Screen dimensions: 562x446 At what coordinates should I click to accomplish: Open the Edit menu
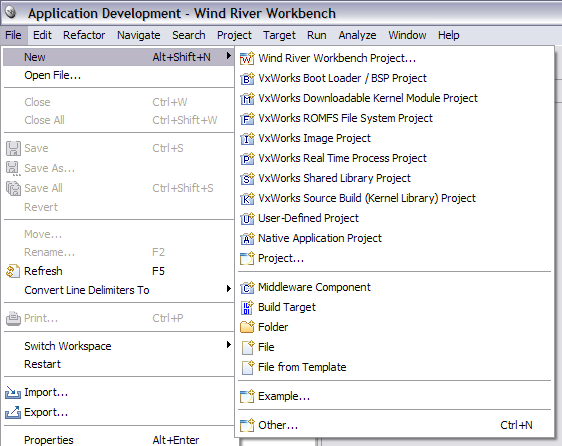click(42, 35)
